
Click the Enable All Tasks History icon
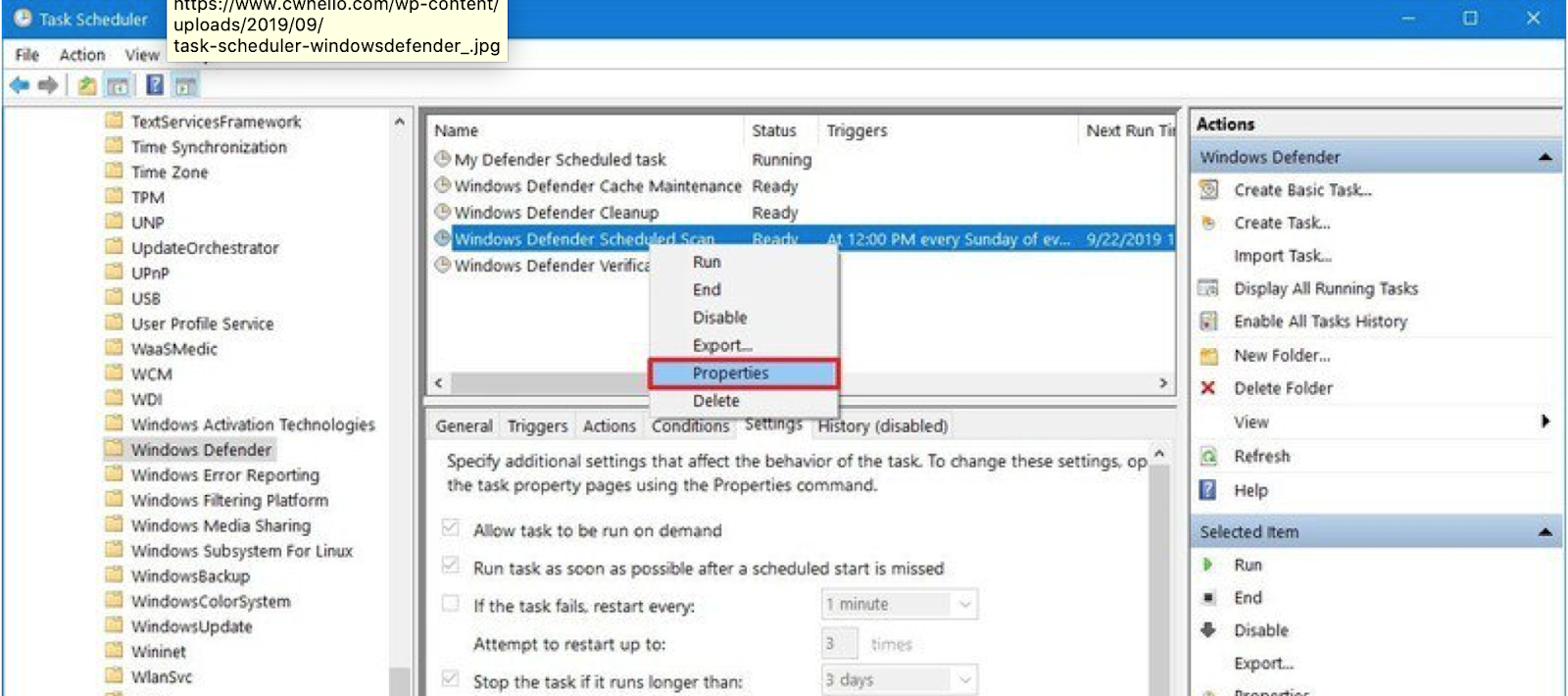coord(1209,322)
